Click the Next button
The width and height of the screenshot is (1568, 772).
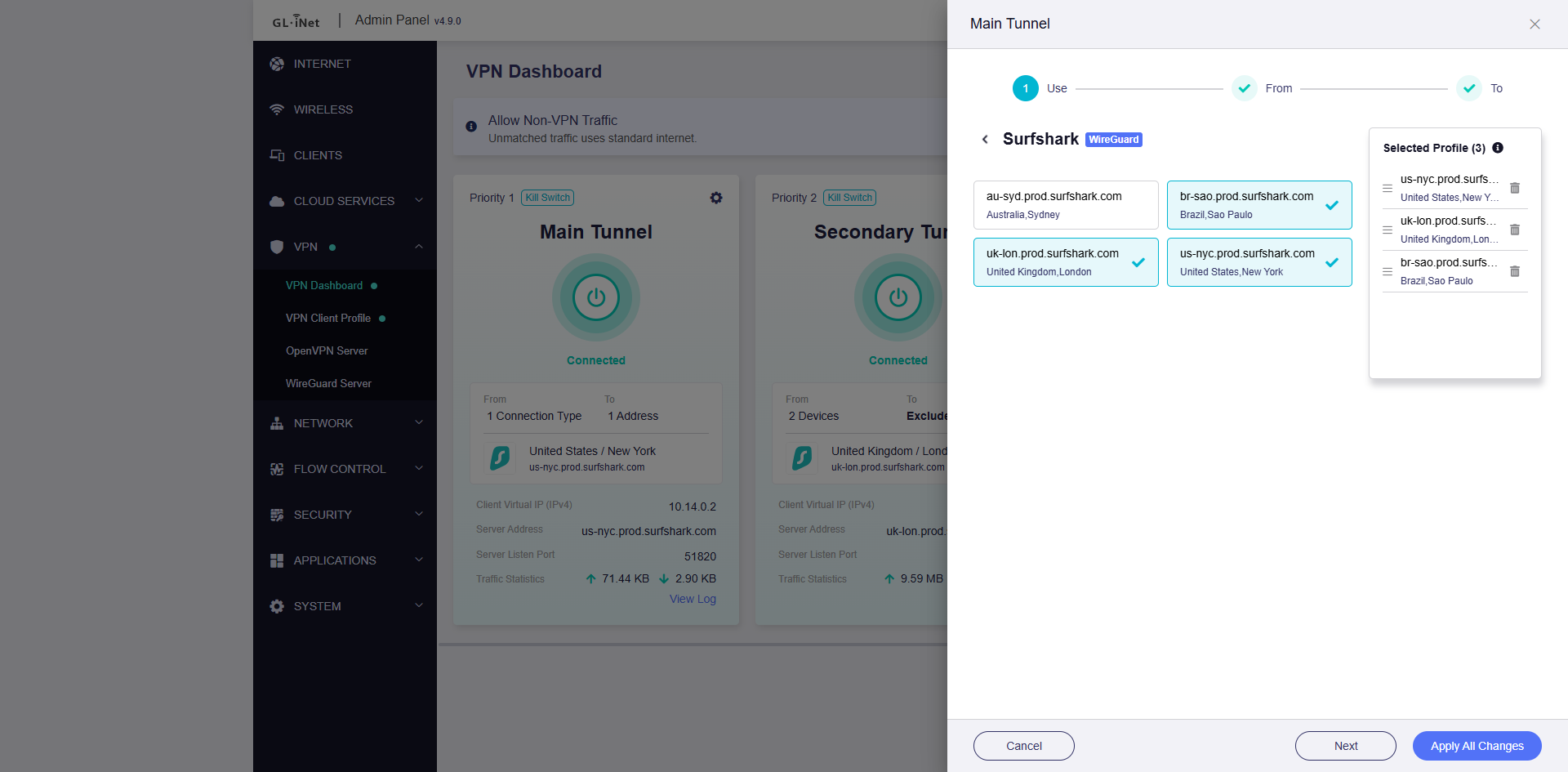pos(1346,746)
